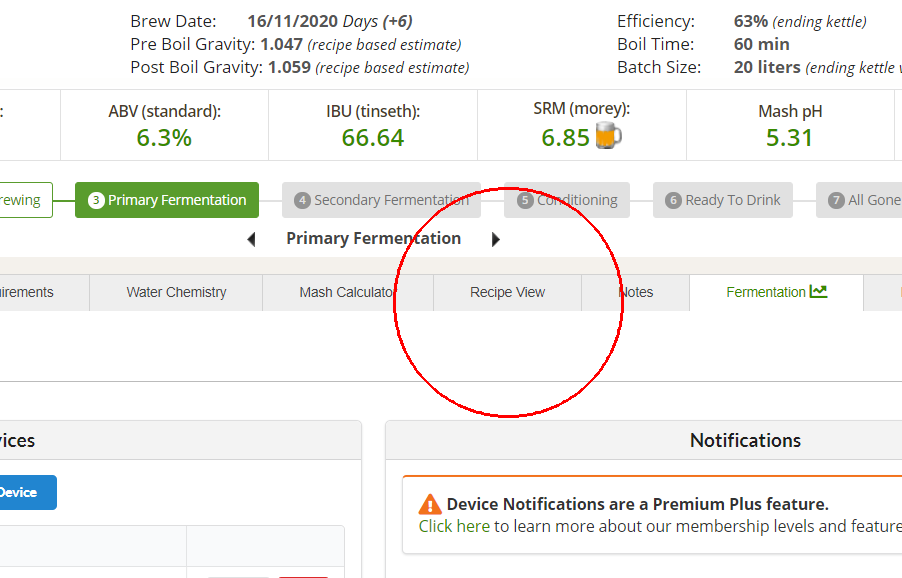Click the 'Primary Fermentation' phase title text
902x578 pixels.
coord(373,239)
